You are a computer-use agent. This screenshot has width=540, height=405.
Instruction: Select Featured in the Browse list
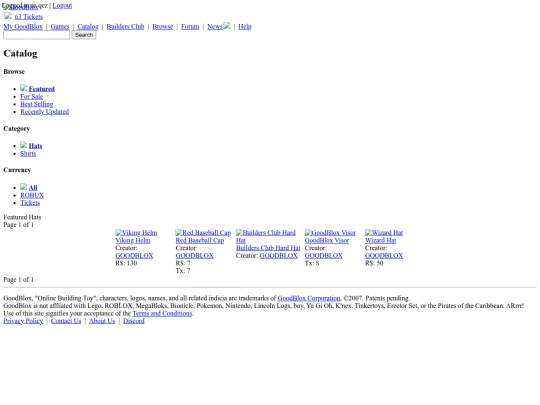pos(42,89)
